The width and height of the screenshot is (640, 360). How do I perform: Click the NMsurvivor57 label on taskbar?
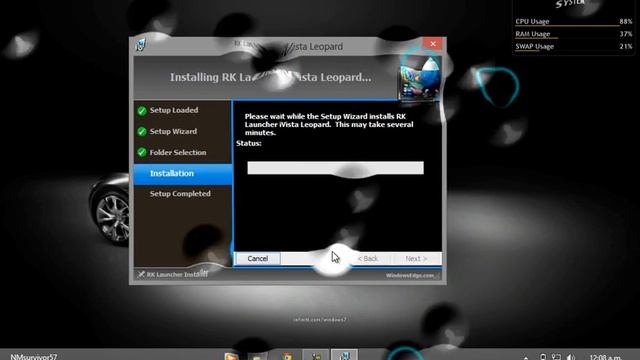tap(33, 357)
